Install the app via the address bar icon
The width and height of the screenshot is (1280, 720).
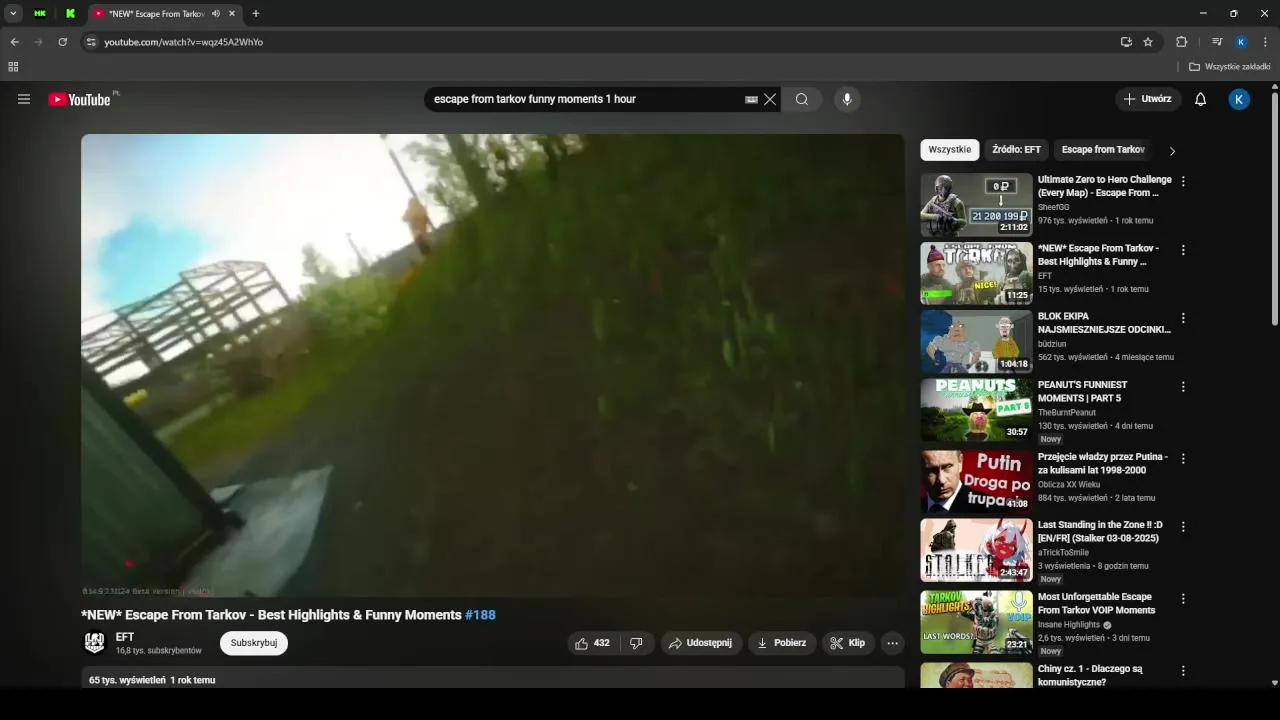[1126, 42]
